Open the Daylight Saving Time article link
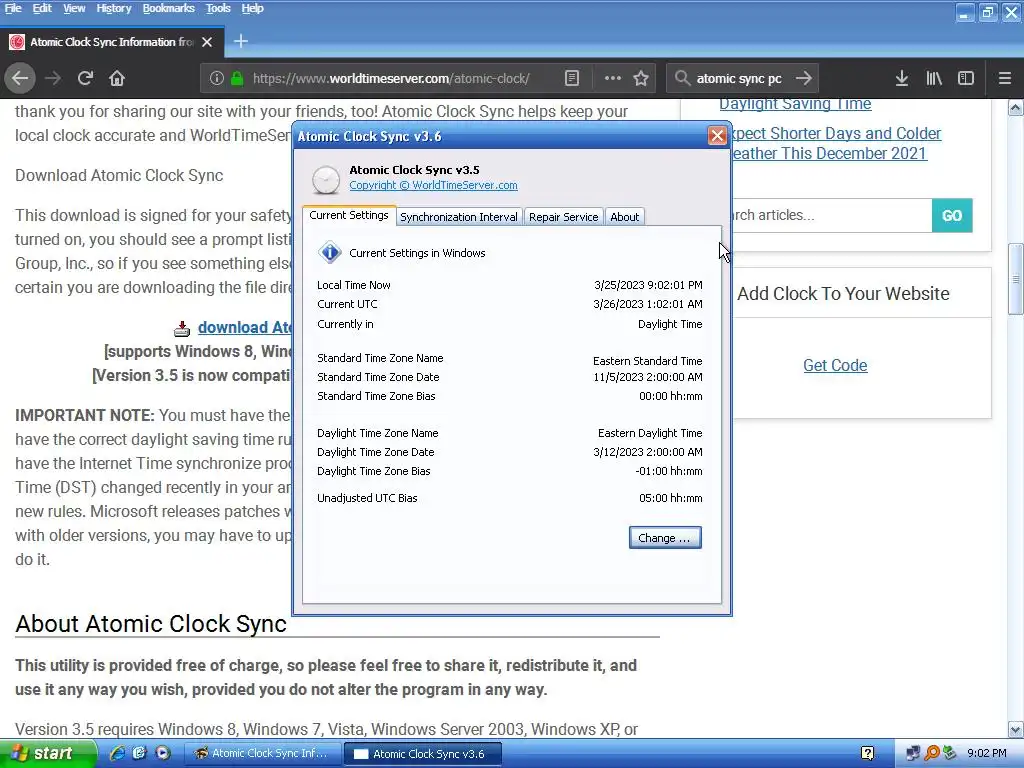The height and width of the screenshot is (768, 1024). point(795,104)
